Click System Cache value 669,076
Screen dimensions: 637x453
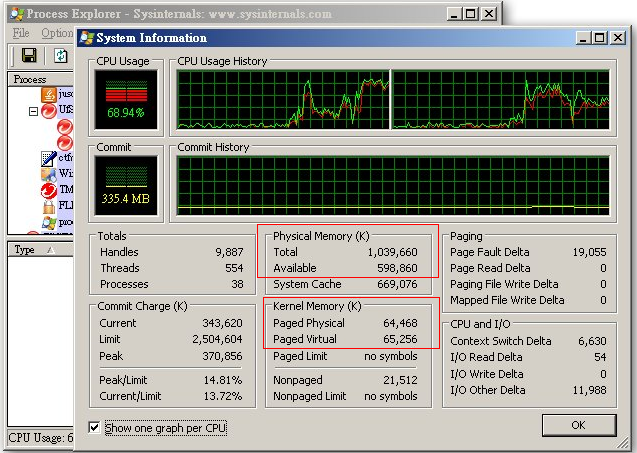point(397,284)
